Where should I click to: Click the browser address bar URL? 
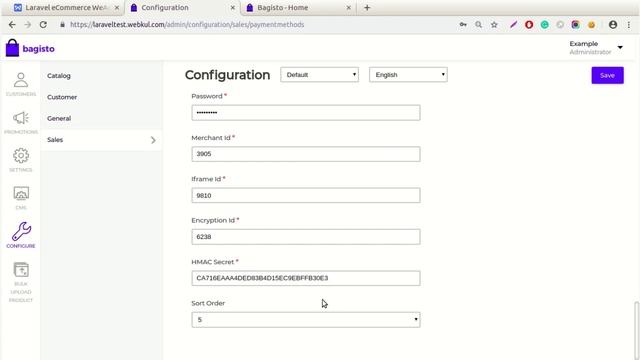coord(187,24)
